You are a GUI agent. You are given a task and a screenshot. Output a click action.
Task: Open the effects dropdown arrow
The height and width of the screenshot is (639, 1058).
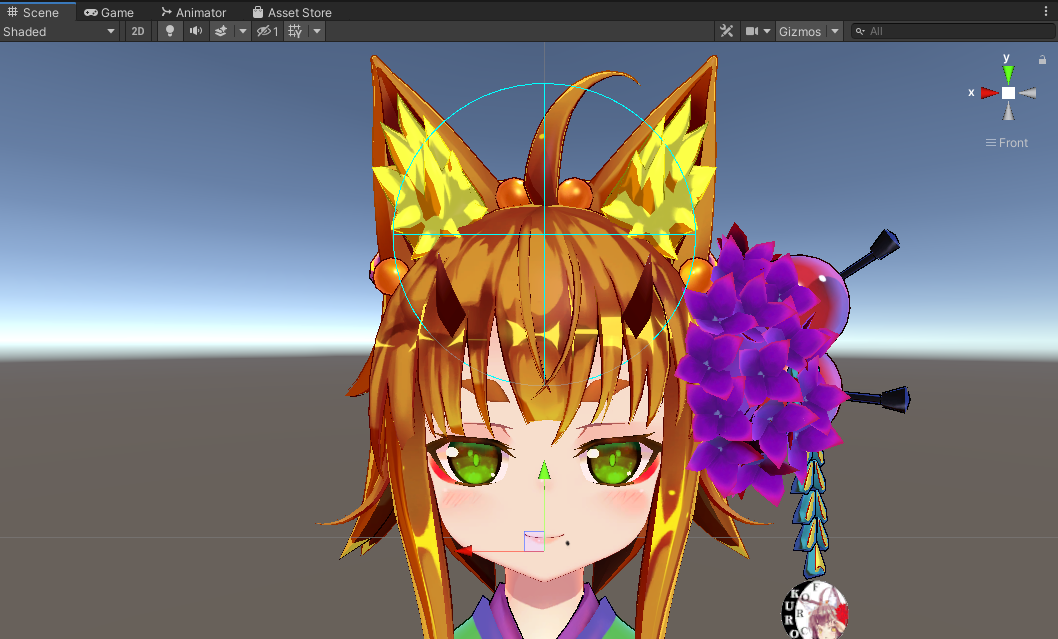pos(242,31)
